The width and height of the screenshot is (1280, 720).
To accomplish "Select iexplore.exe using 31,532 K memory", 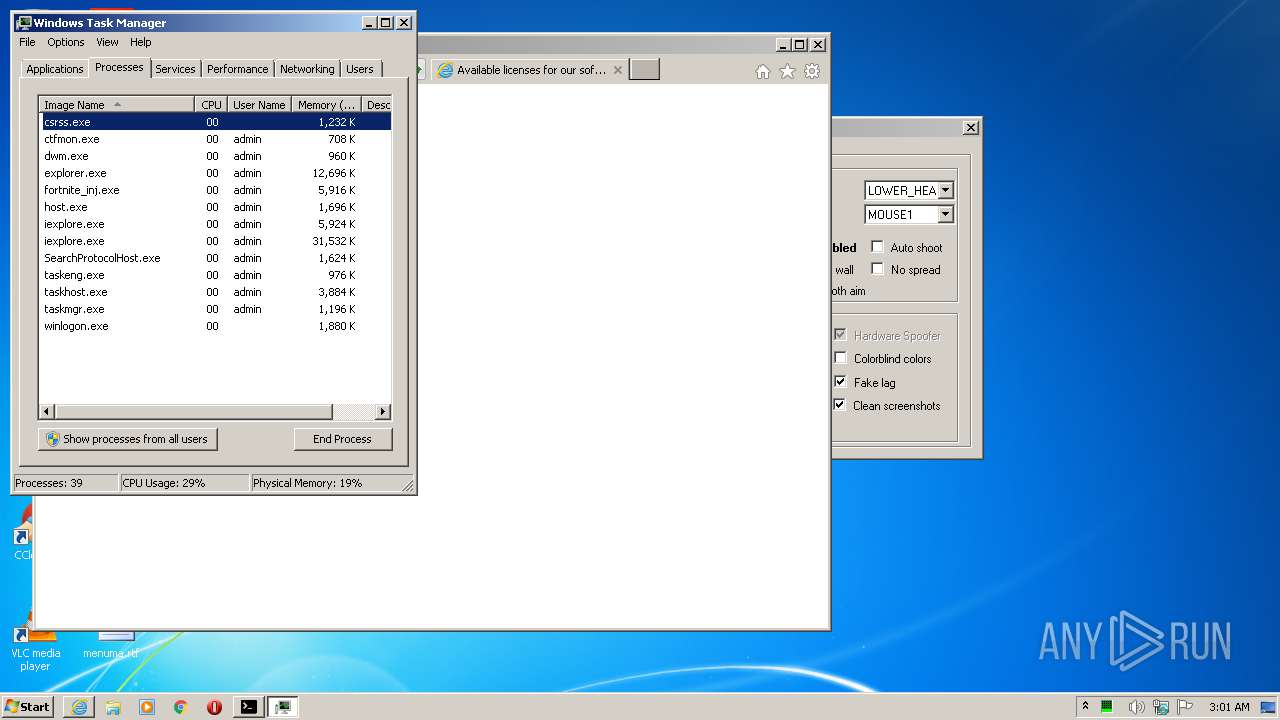I will click(x=215, y=241).
